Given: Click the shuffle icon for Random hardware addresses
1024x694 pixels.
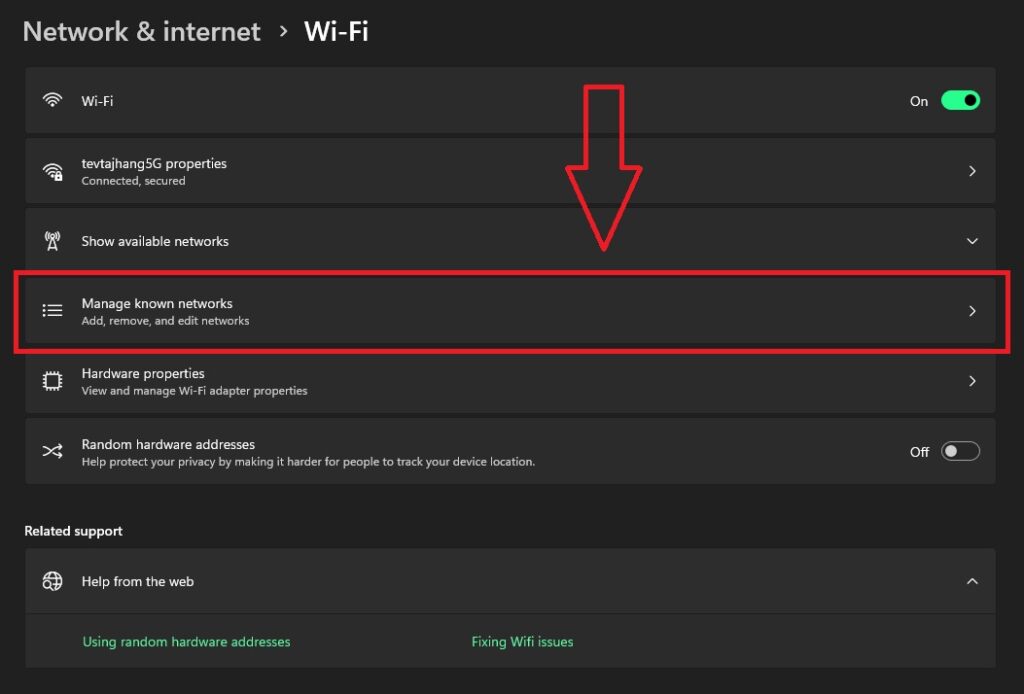Looking at the screenshot, I should 52,452.
